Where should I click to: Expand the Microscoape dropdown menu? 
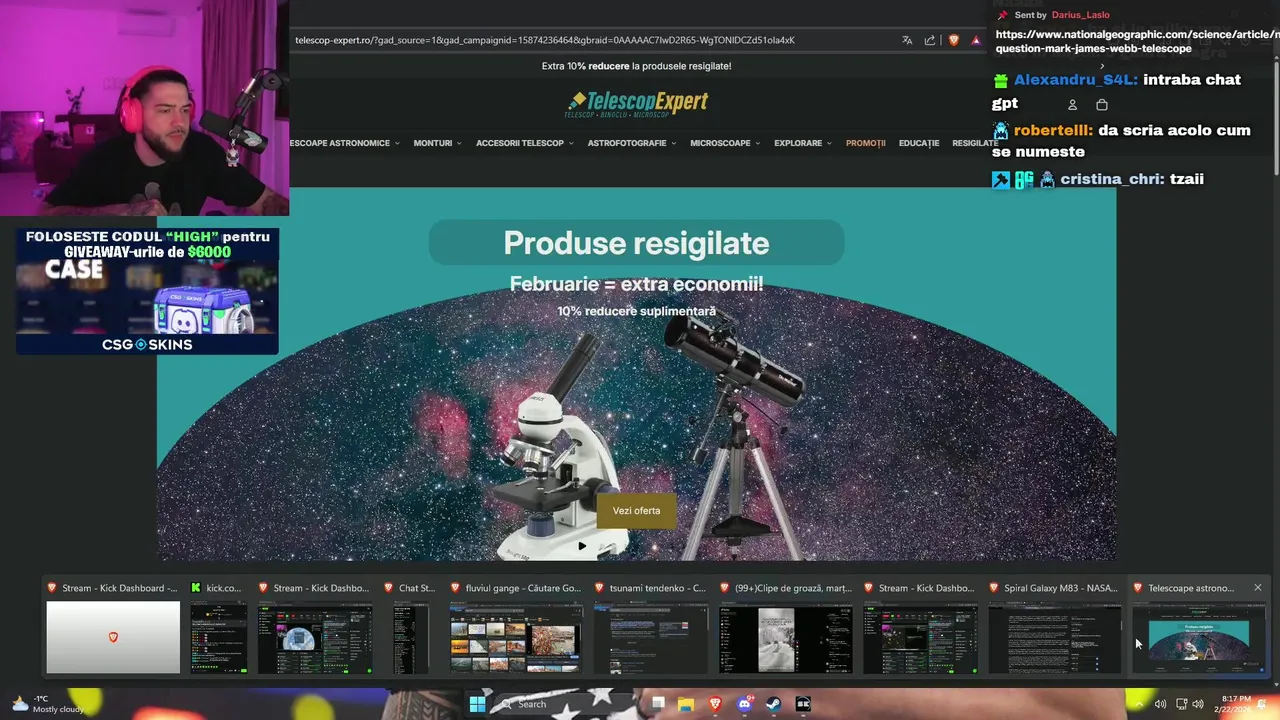(725, 143)
